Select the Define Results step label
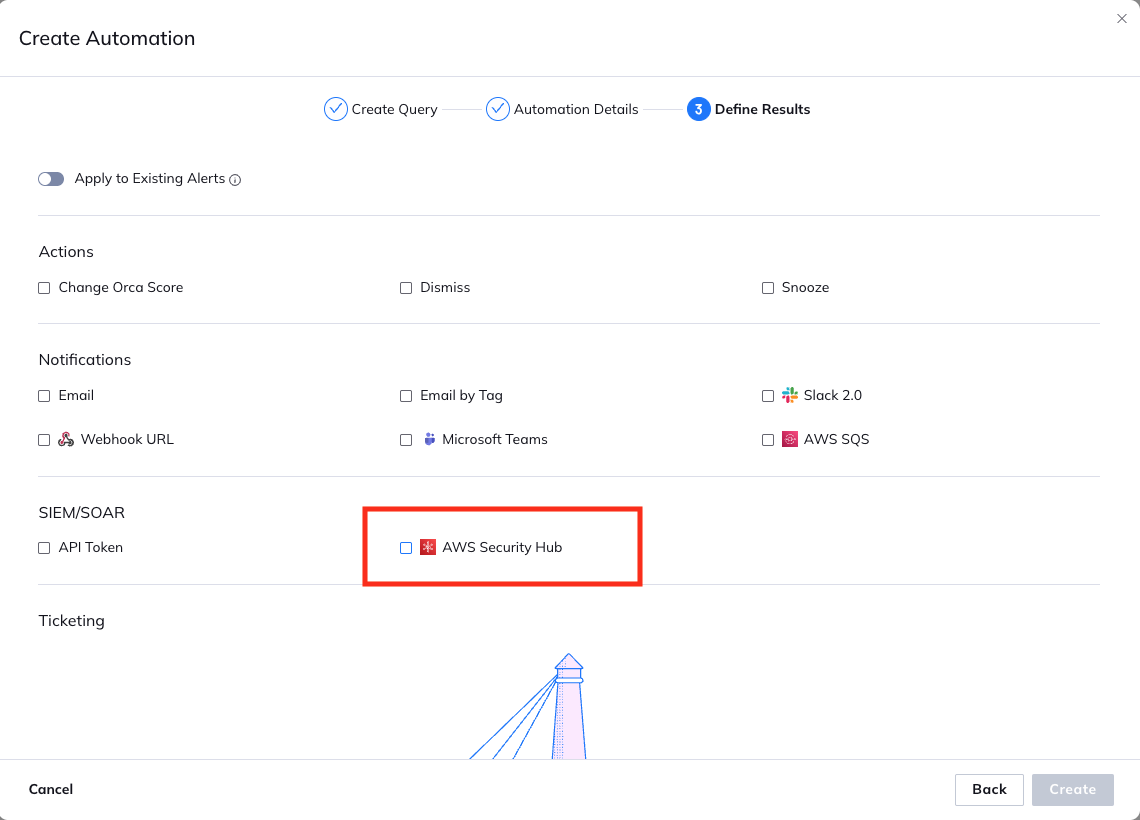 coord(762,109)
